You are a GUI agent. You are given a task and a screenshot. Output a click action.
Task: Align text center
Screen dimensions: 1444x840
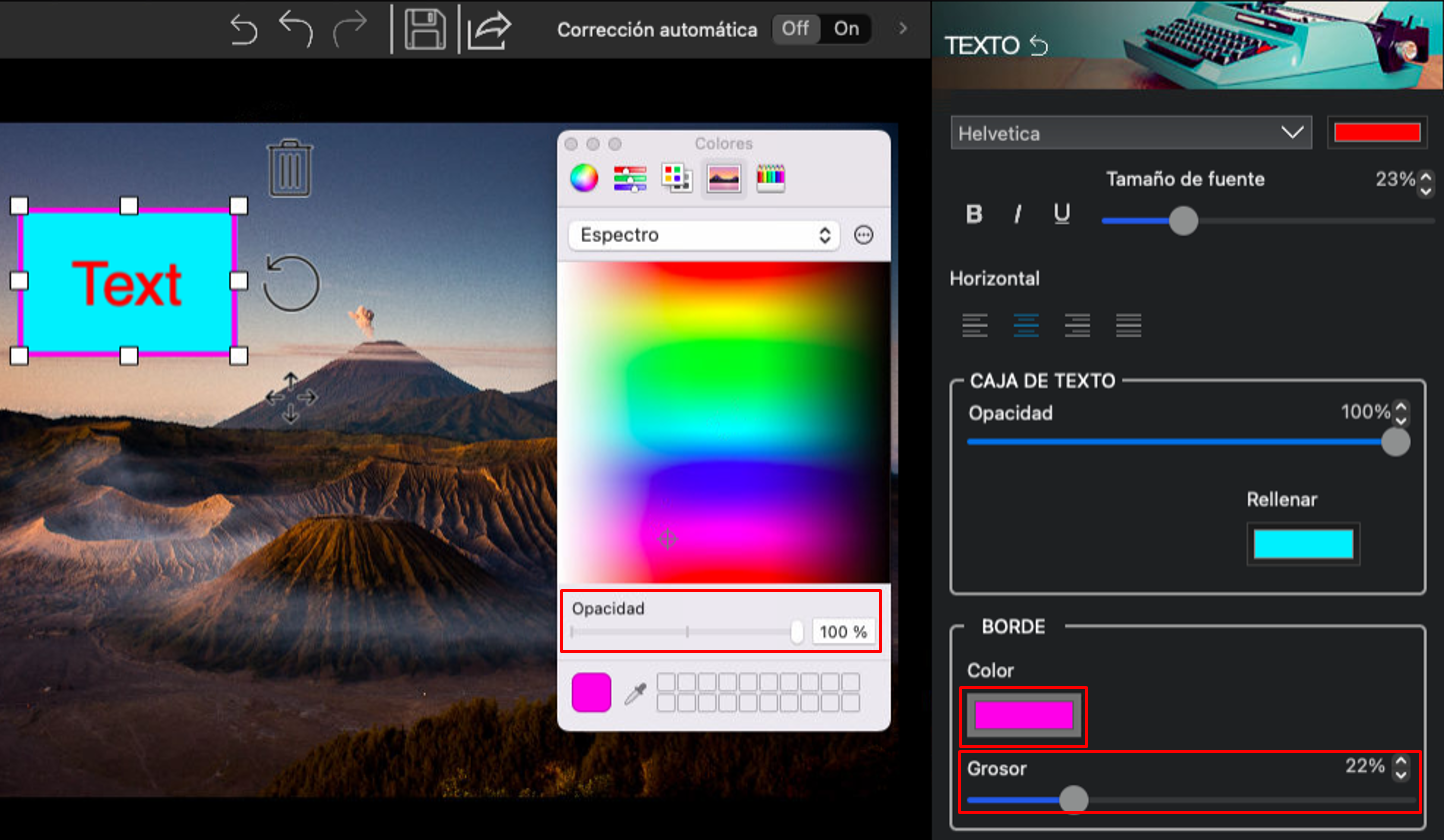click(1026, 324)
